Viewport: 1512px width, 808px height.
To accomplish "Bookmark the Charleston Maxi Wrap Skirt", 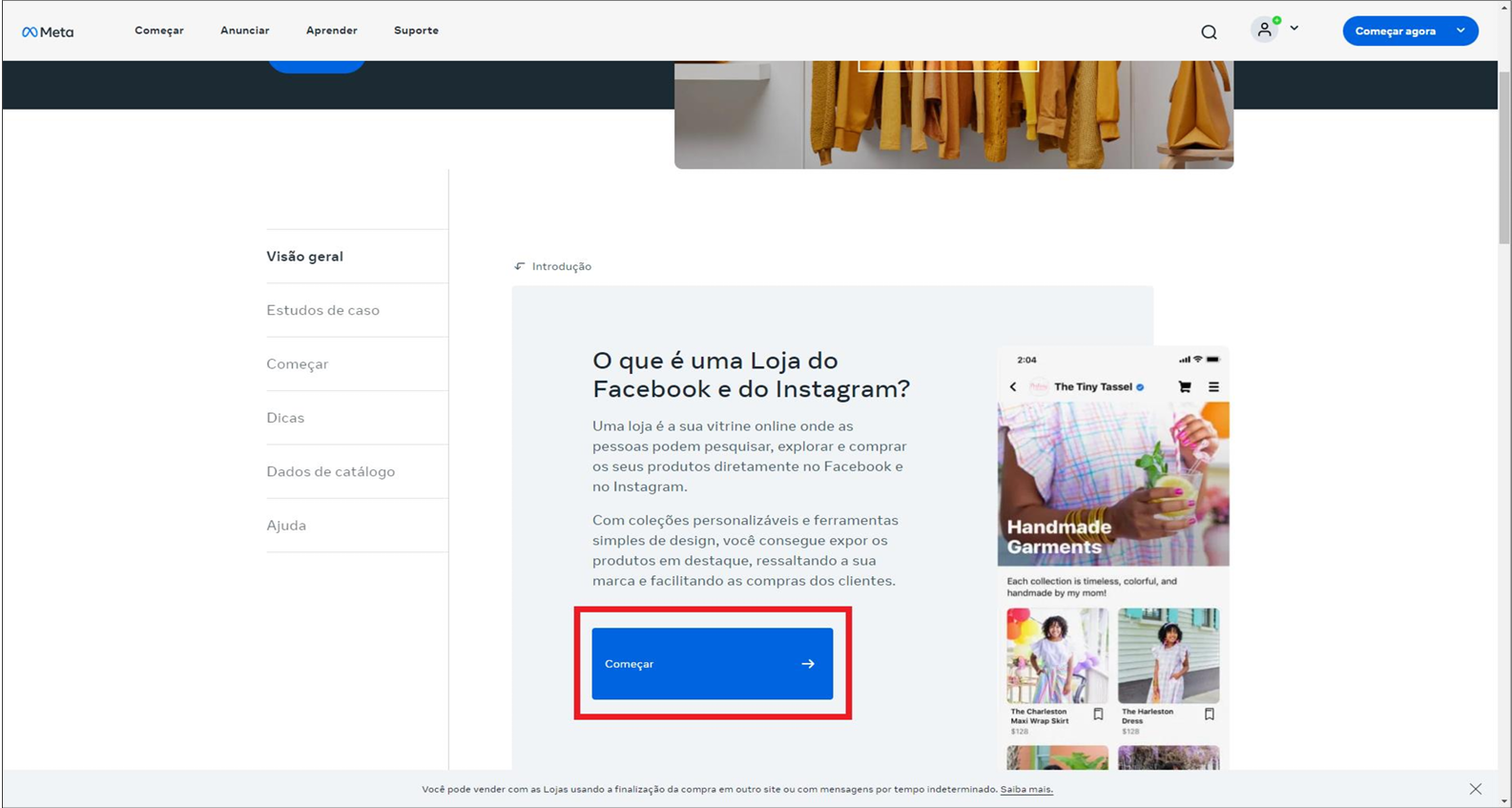I will click(1098, 715).
